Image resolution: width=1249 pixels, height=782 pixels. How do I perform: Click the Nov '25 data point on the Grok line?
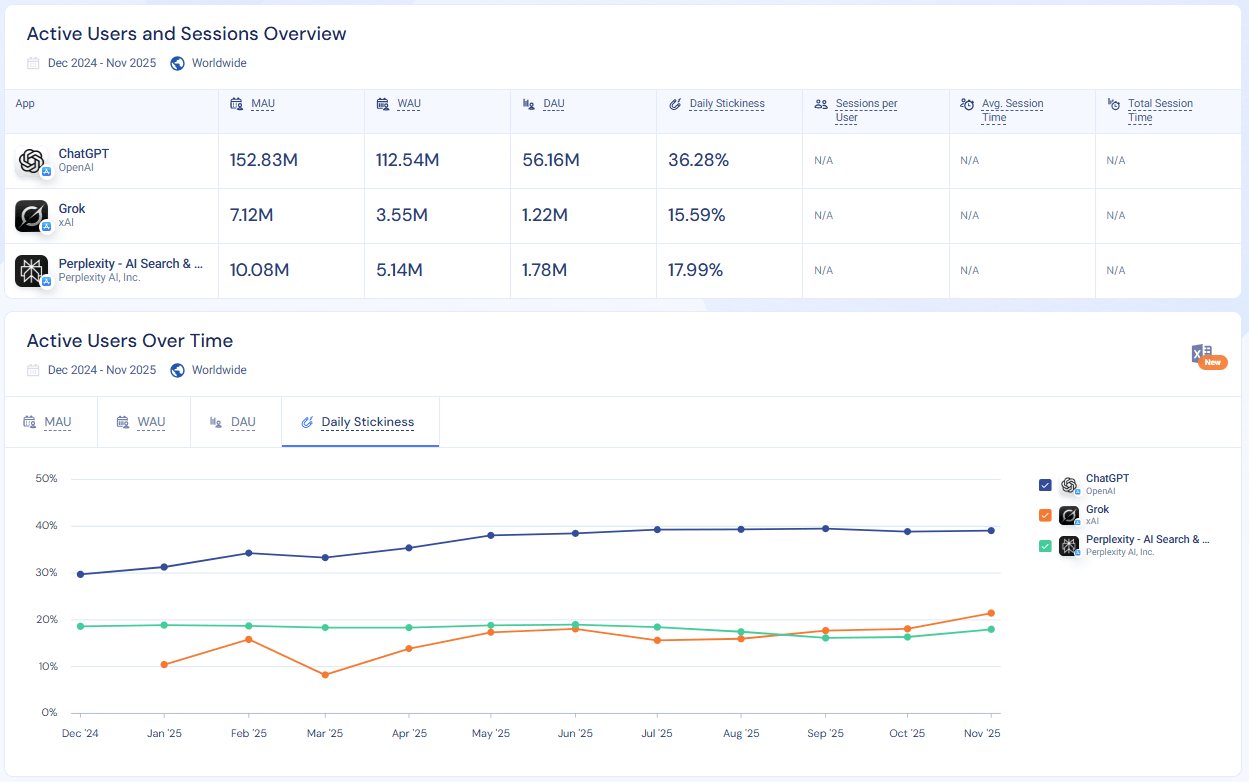tap(990, 613)
